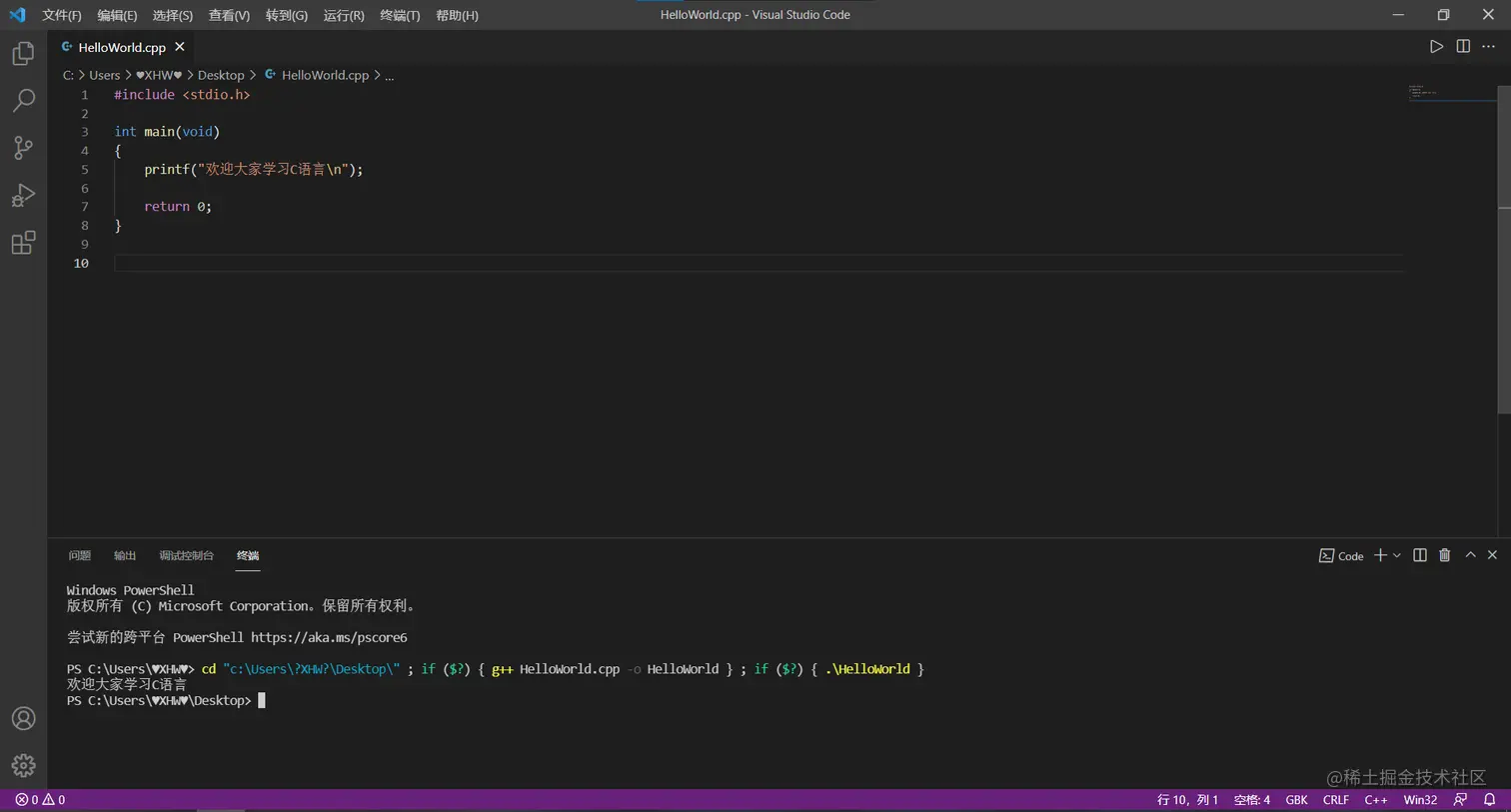Open the Run and Debug view
This screenshot has width=1511, height=812.
(23, 195)
